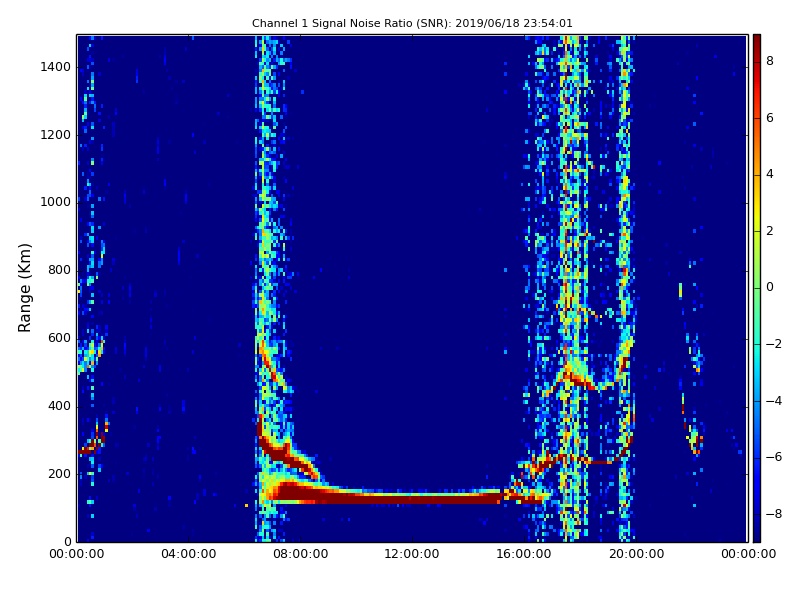Select the 1200 range tick label
Image resolution: width=800 pixels, height=600 pixels.
tap(56, 135)
